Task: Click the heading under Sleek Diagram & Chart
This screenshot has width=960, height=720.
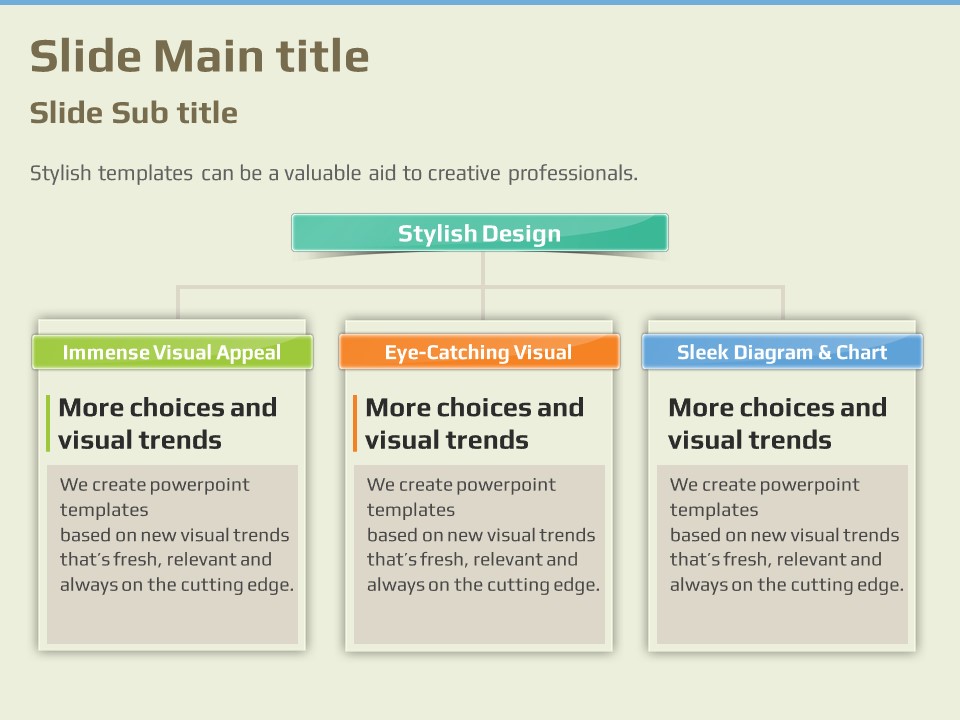Action: 777,423
